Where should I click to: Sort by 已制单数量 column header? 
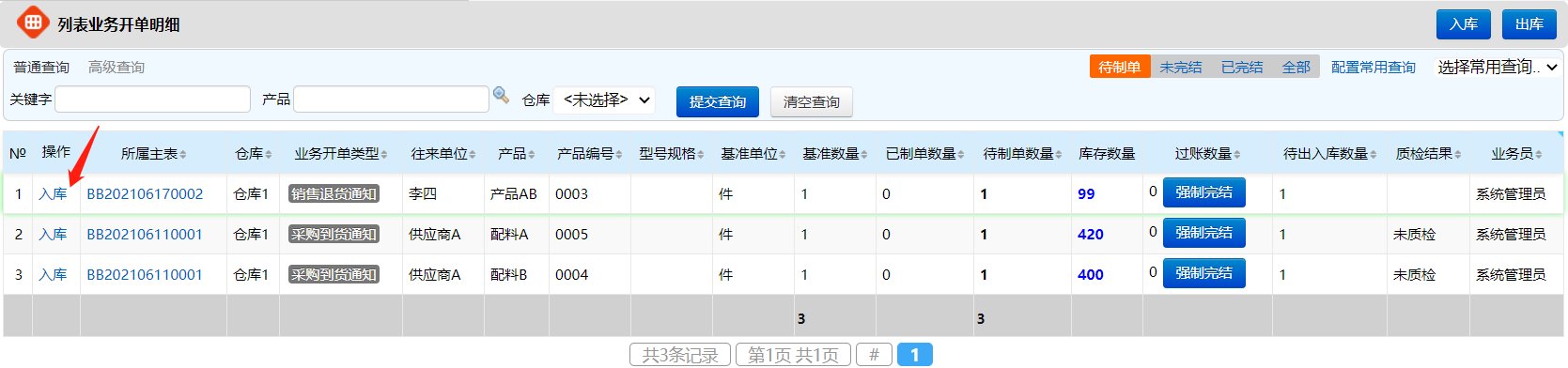(924, 153)
